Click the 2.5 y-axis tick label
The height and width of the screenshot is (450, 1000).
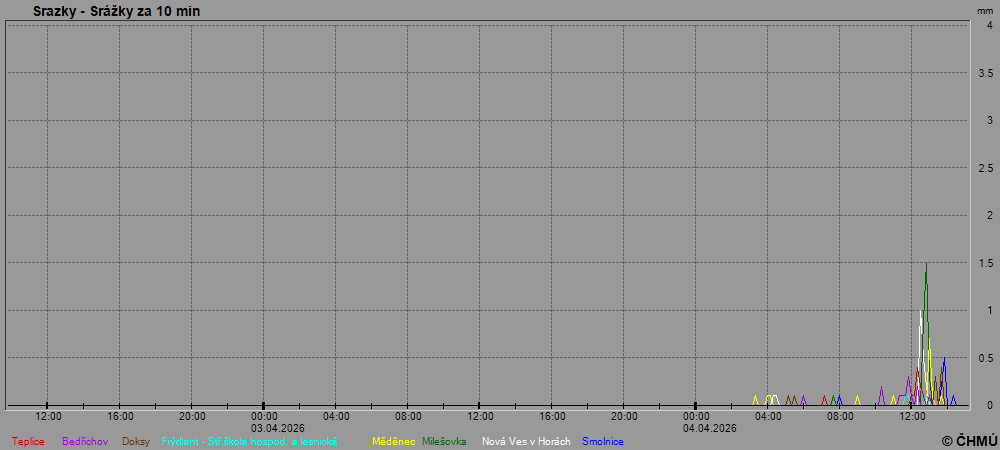coord(985,168)
